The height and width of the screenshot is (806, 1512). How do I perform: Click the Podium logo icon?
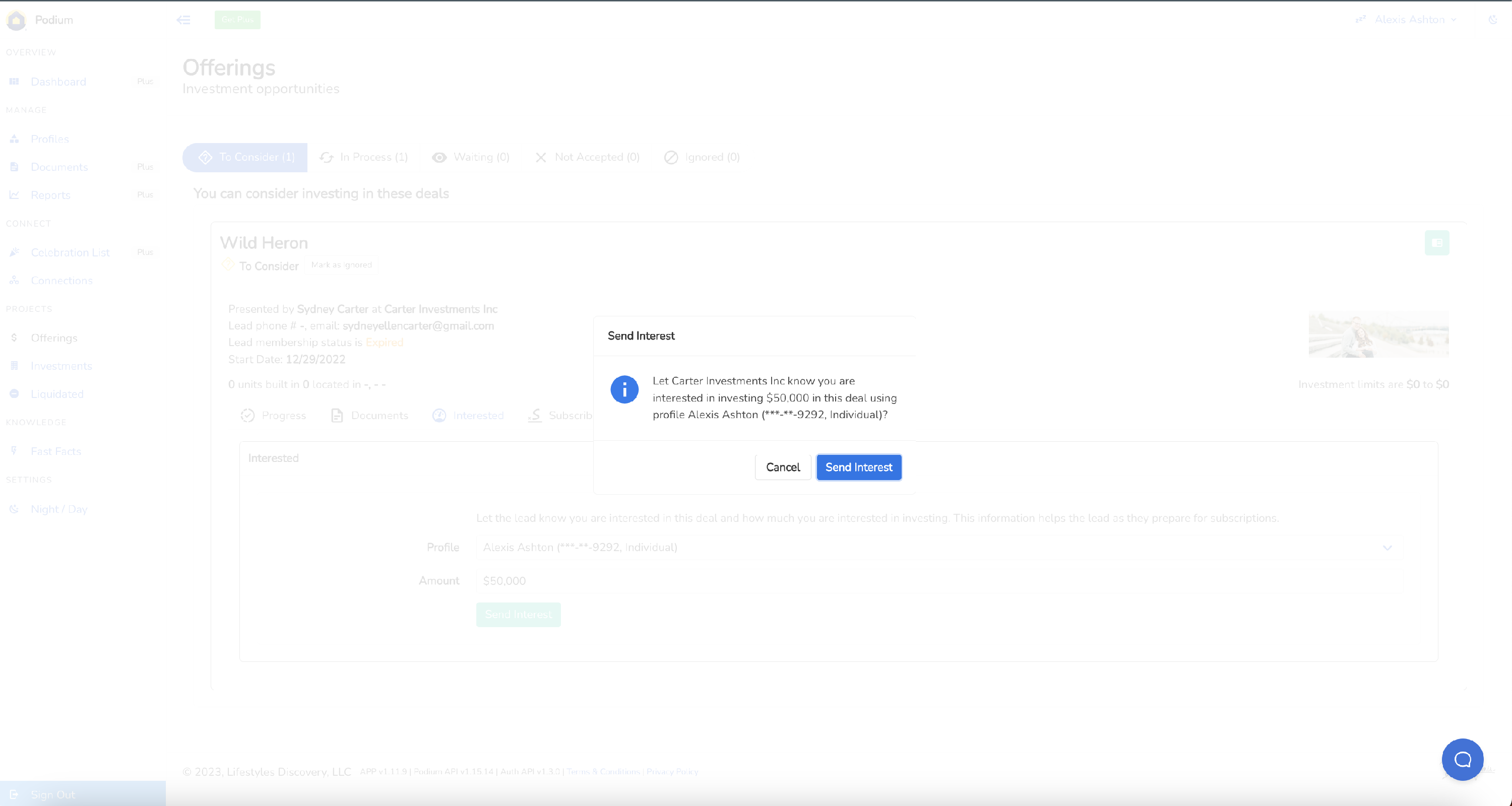tap(17, 20)
